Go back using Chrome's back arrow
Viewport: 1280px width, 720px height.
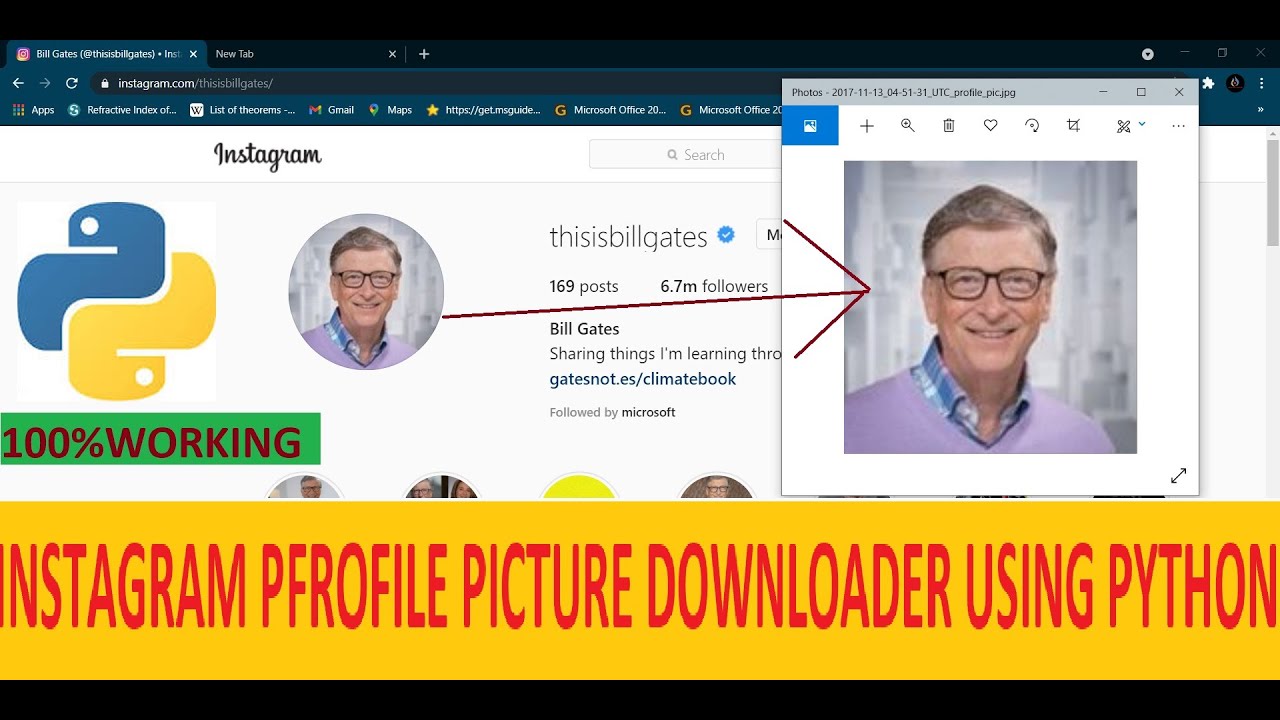click(x=18, y=83)
